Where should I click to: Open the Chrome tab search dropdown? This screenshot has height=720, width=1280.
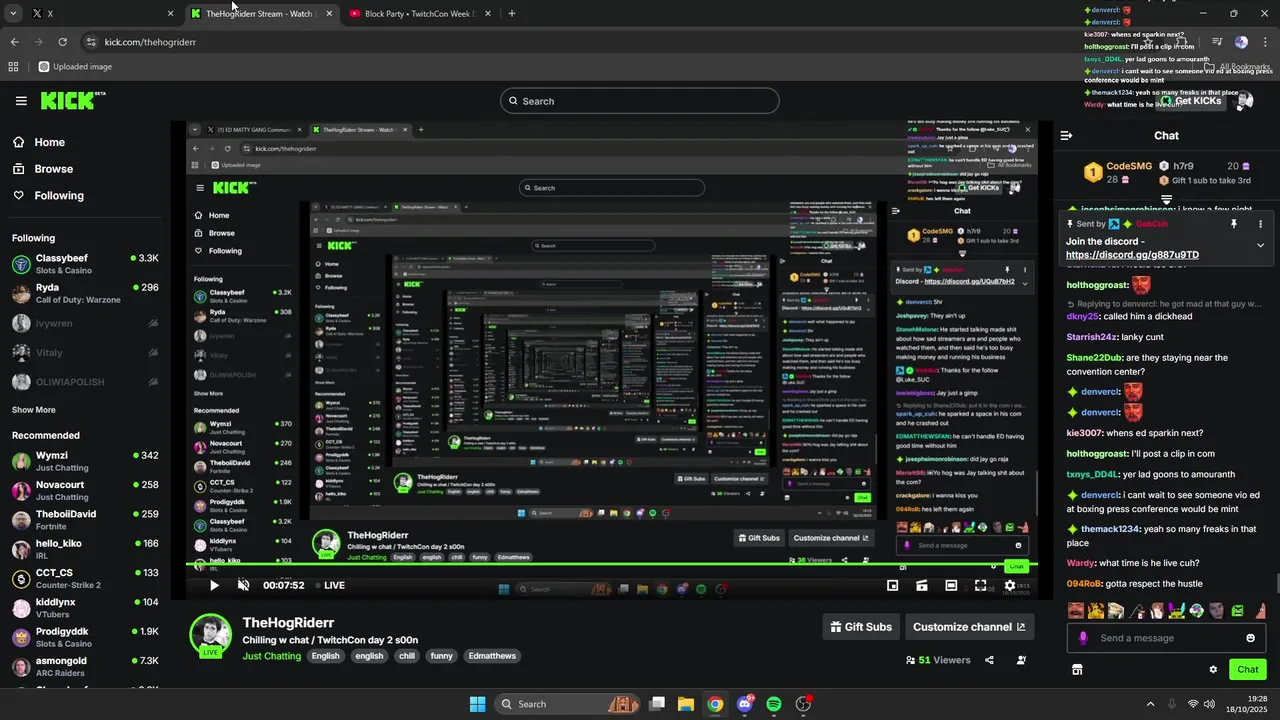(13, 14)
